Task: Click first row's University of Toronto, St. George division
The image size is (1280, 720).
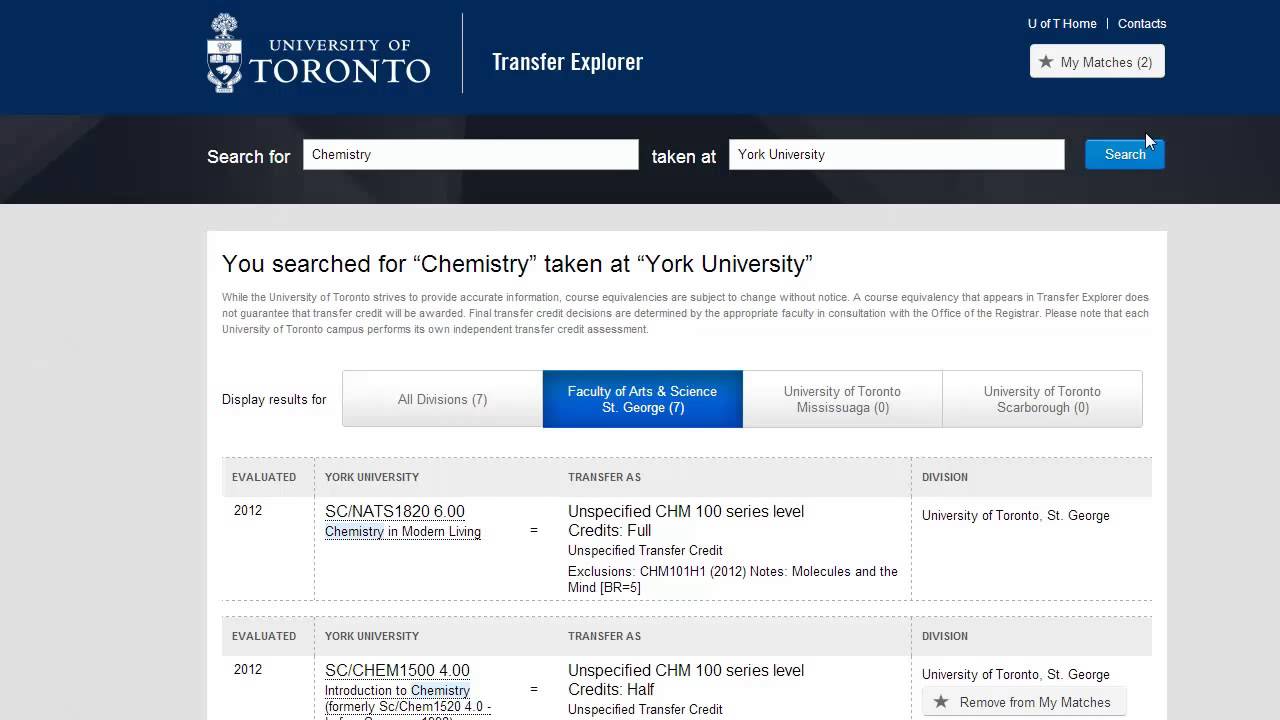Action: coord(1016,516)
